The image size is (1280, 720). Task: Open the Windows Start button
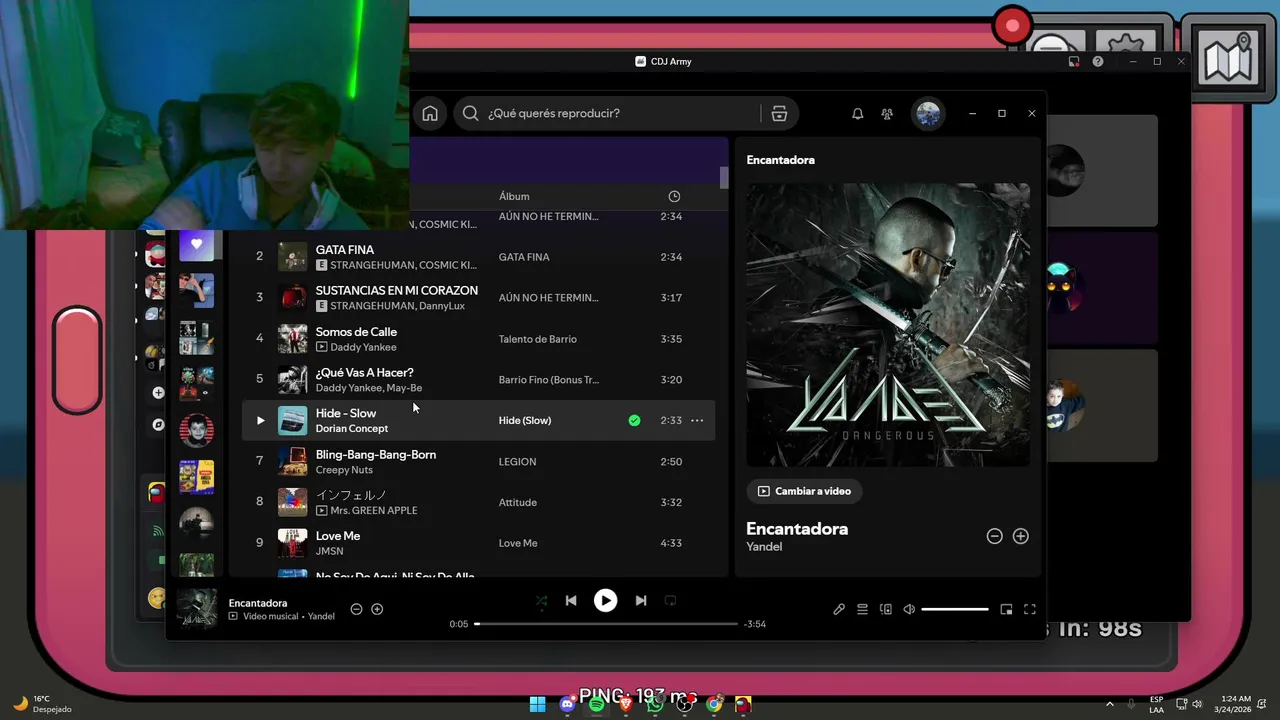(x=537, y=704)
